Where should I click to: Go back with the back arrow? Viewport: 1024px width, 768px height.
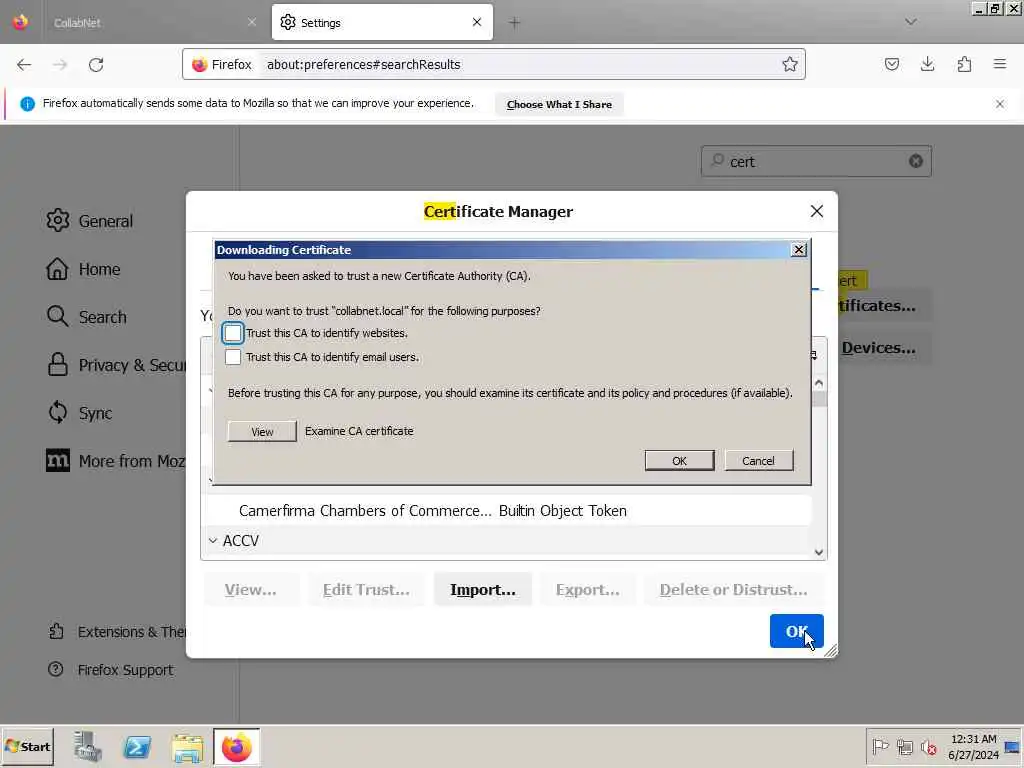(x=24, y=65)
